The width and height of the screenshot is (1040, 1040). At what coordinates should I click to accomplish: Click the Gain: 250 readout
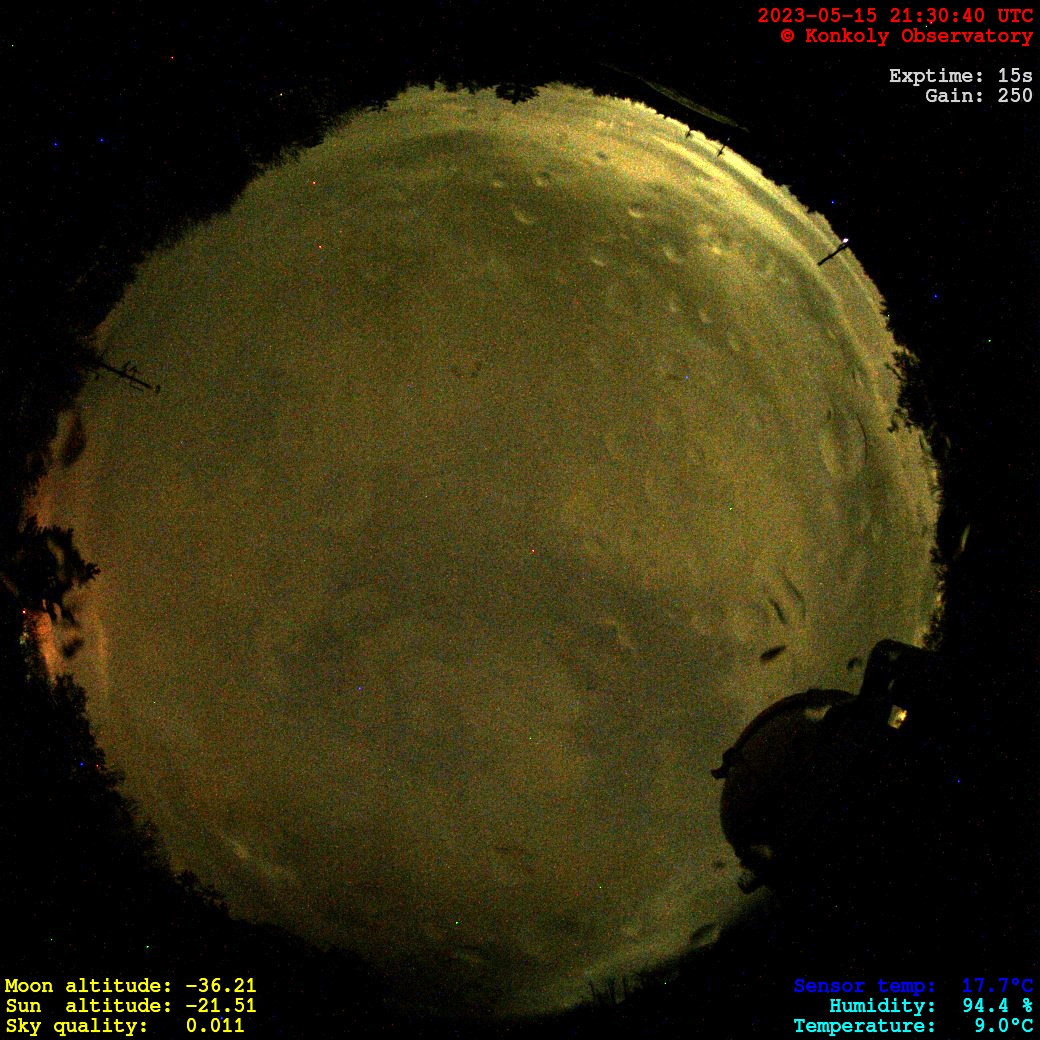point(978,96)
